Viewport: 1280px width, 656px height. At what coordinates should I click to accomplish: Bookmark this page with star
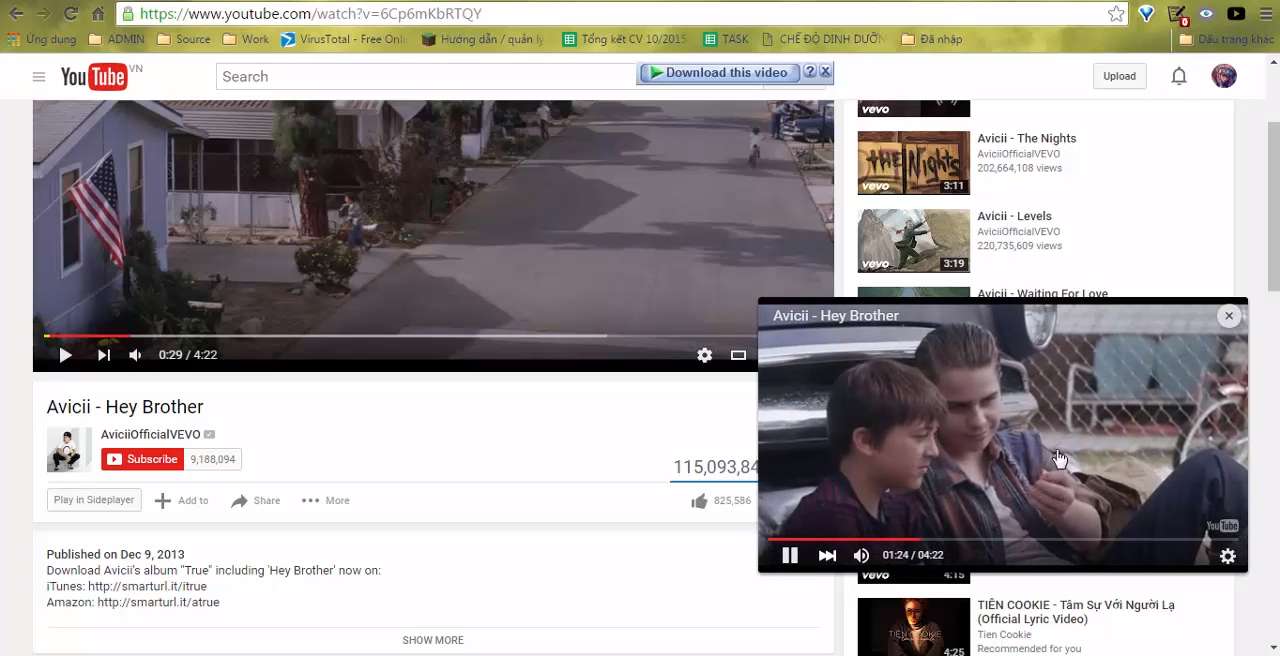pyautogui.click(x=1116, y=13)
